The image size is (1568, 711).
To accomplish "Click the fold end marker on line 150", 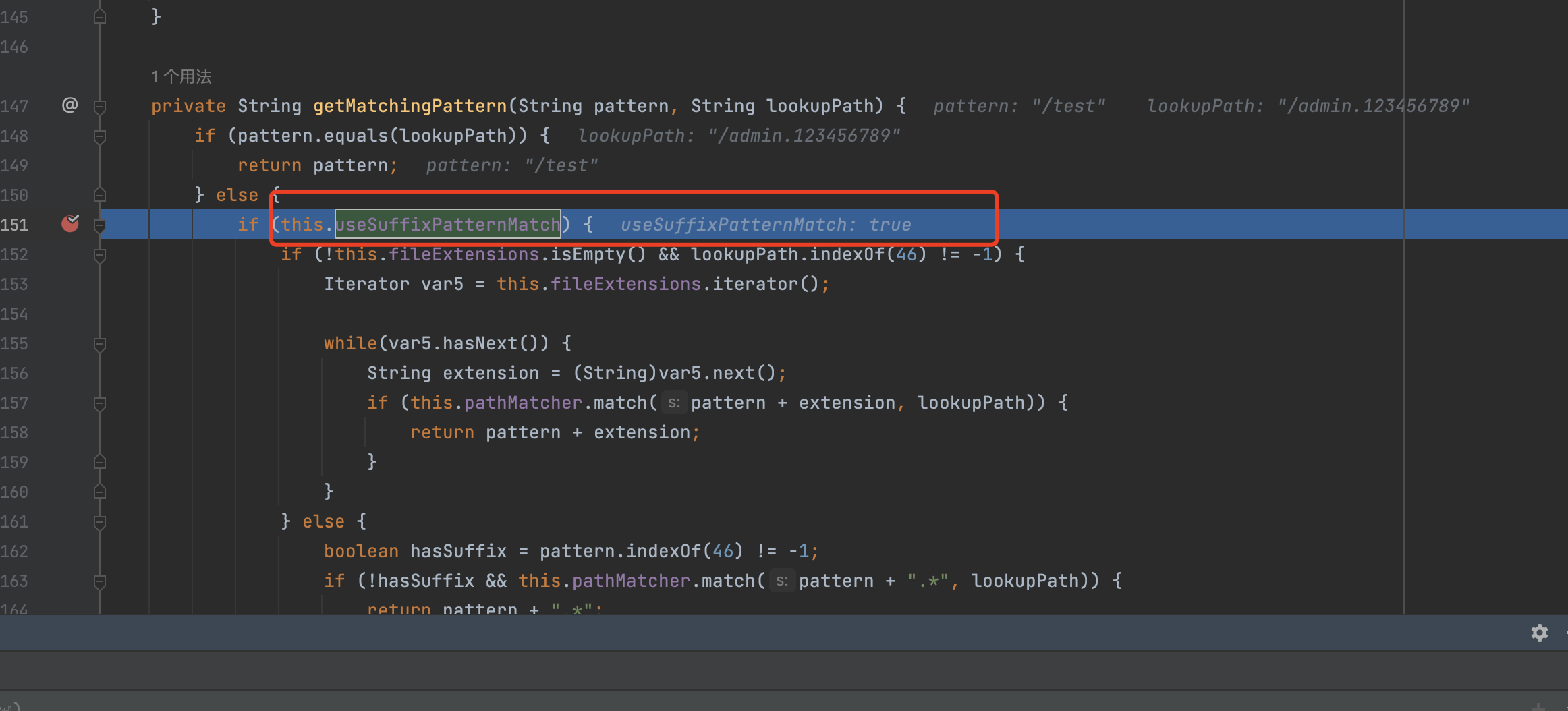I will pos(100,195).
